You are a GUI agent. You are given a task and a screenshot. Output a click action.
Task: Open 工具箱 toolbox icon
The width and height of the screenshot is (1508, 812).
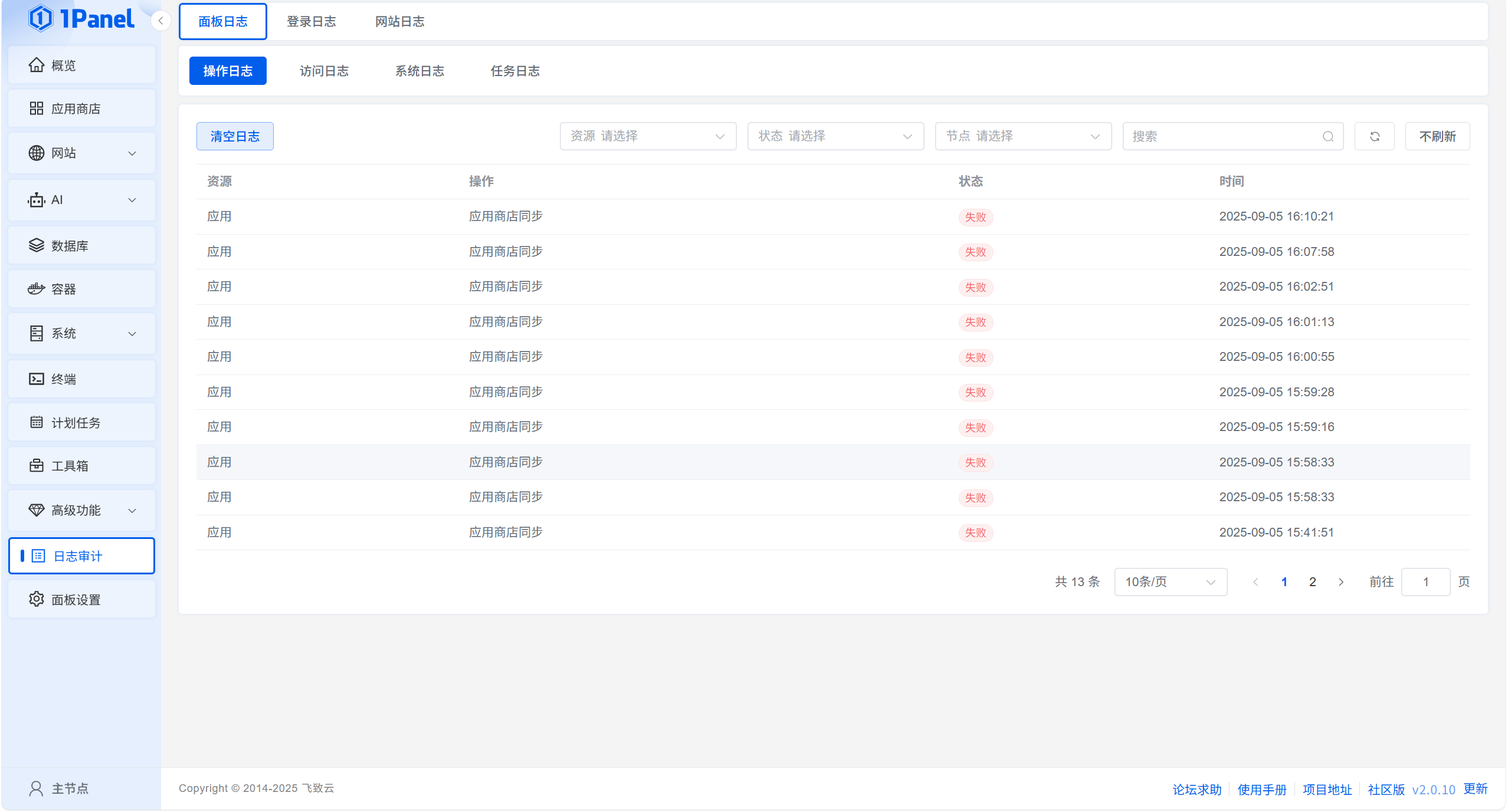37,466
